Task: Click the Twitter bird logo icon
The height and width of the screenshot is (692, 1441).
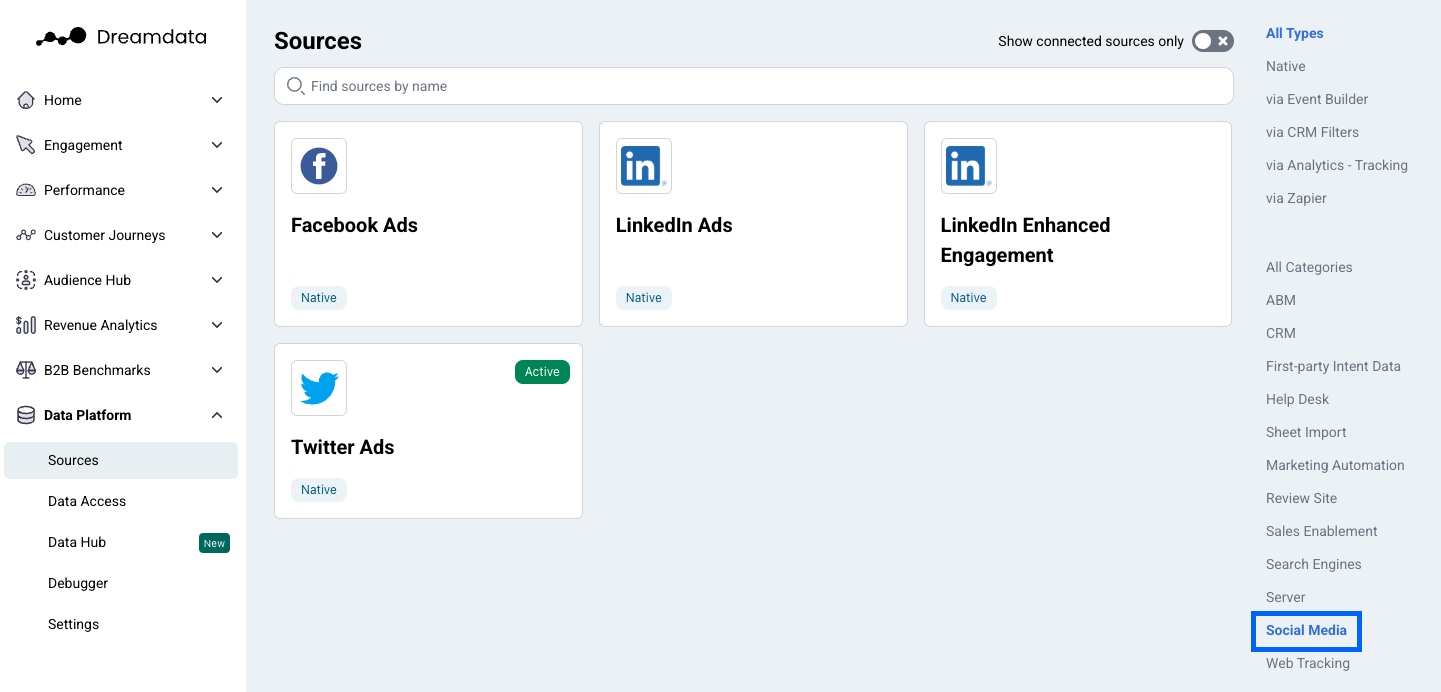Action: point(319,388)
